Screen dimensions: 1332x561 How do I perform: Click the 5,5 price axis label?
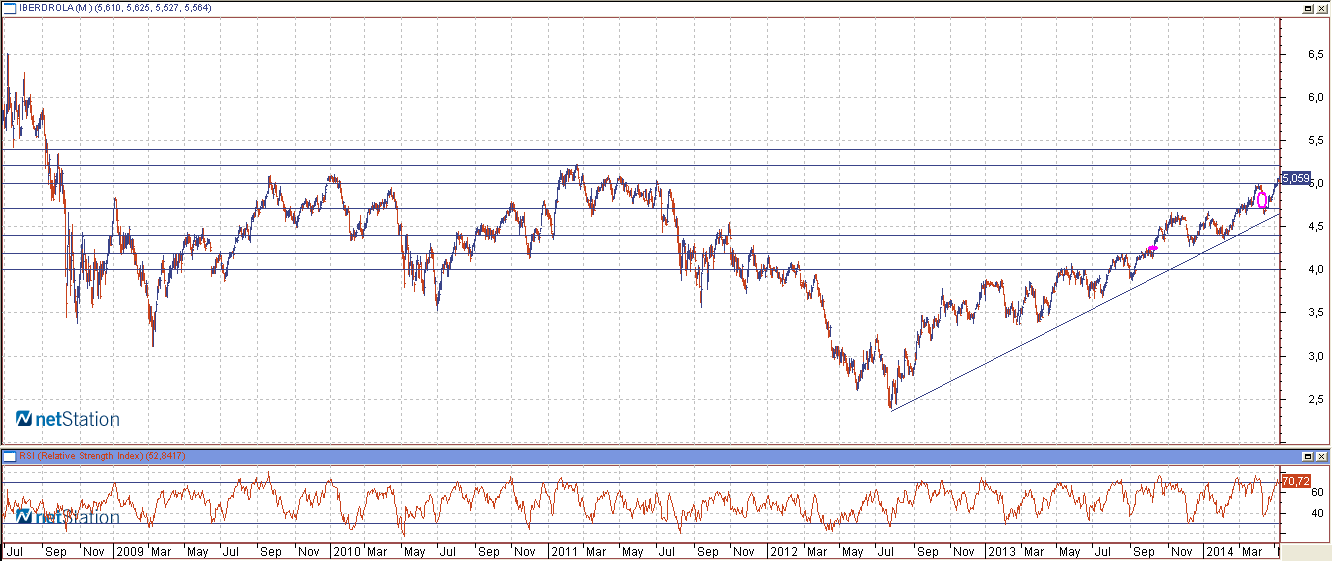[1317, 141]
